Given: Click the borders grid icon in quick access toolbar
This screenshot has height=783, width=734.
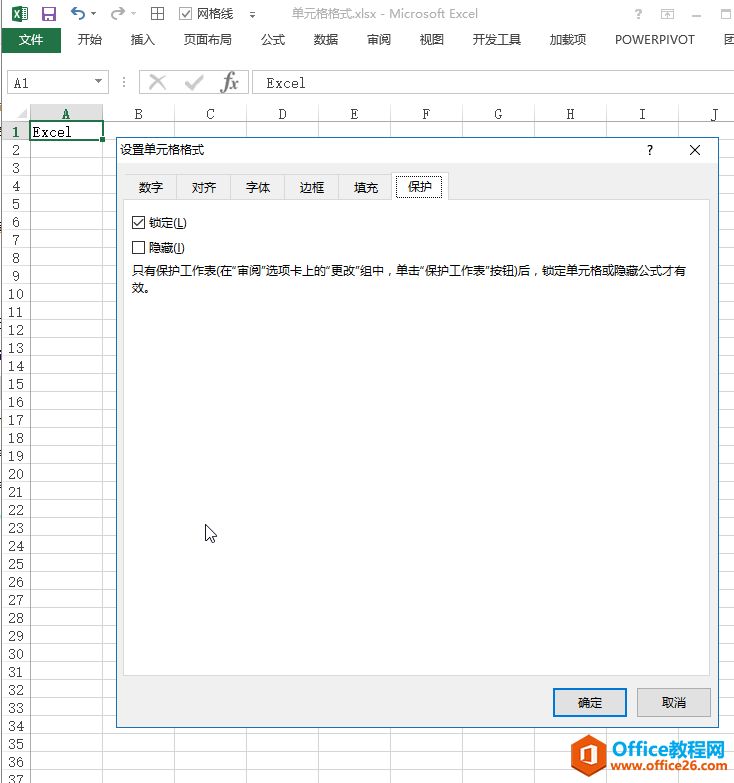Looking at the screenshot, I should pyautogui.click(x=157, y=14).
